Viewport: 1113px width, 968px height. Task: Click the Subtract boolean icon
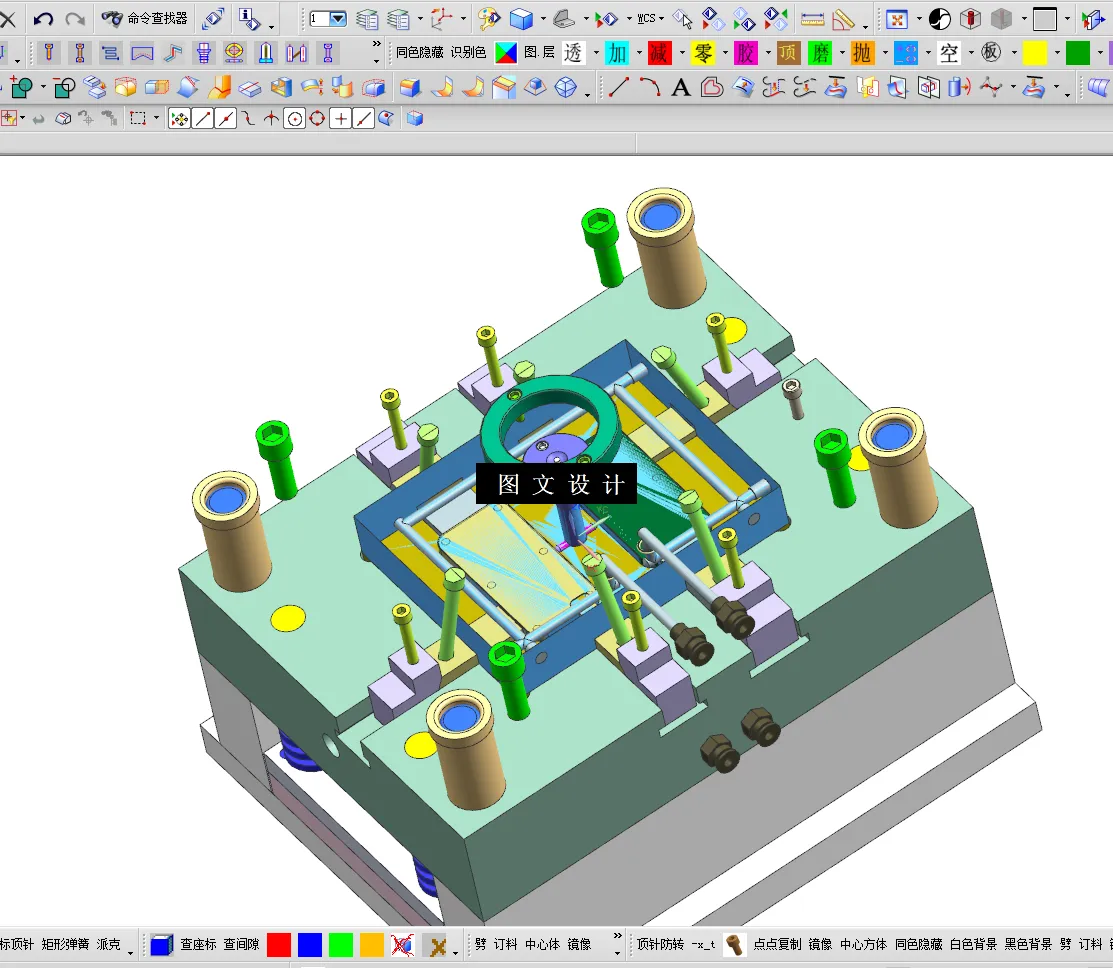(65, 87)
